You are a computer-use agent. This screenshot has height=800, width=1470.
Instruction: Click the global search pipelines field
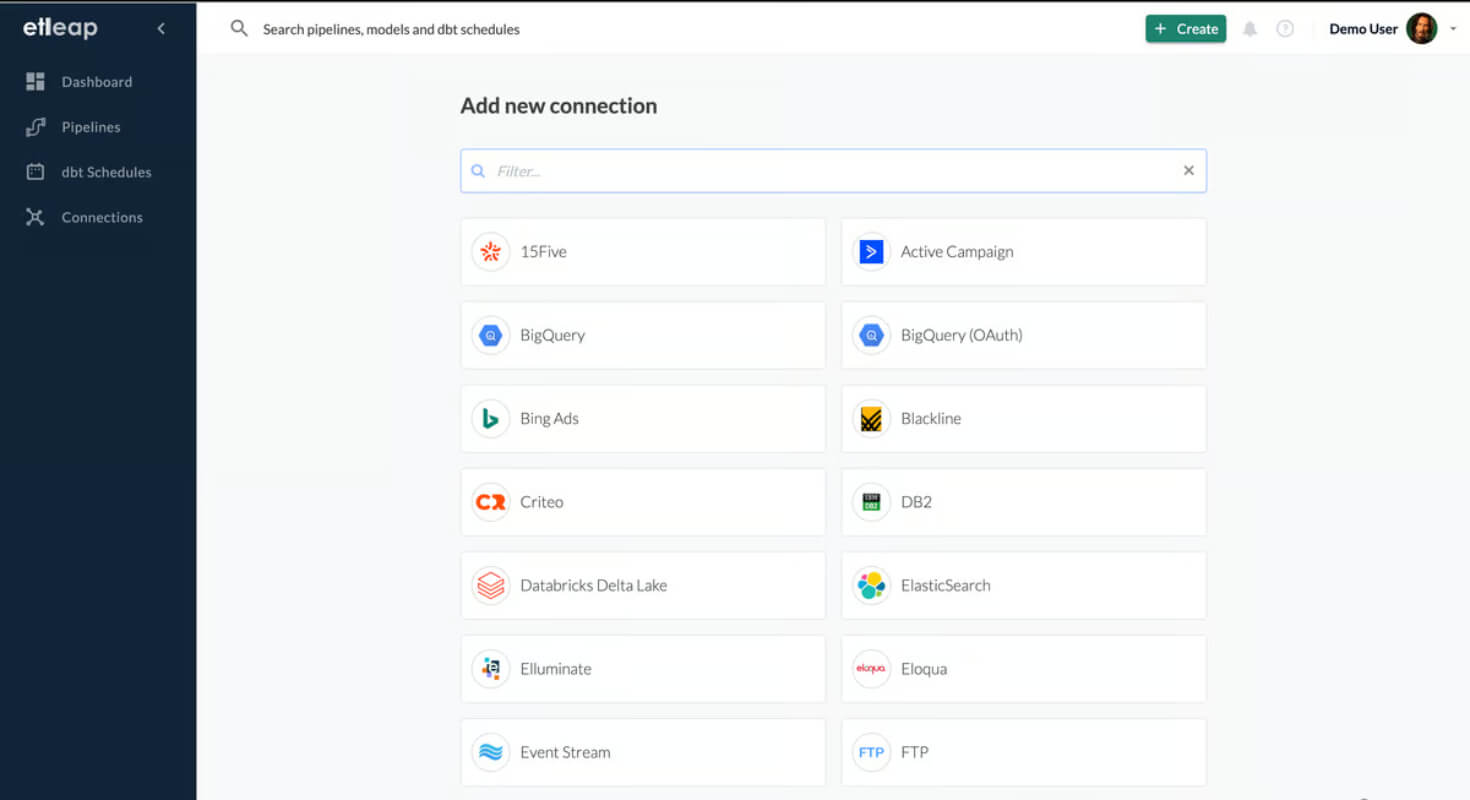[x=391, y=30]
